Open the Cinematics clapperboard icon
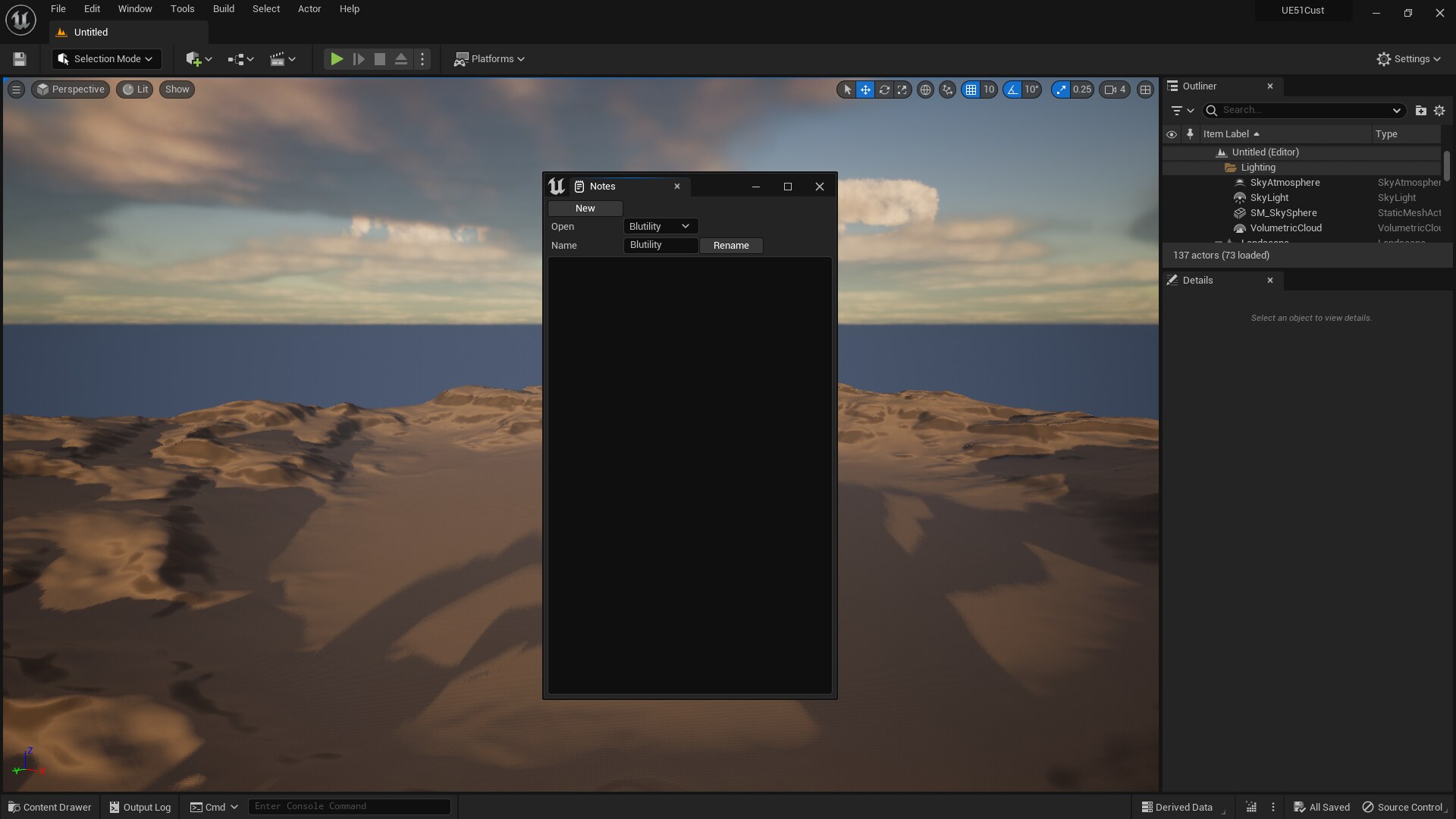This screenshot has height=819, width=1456. tap(279, 58)
